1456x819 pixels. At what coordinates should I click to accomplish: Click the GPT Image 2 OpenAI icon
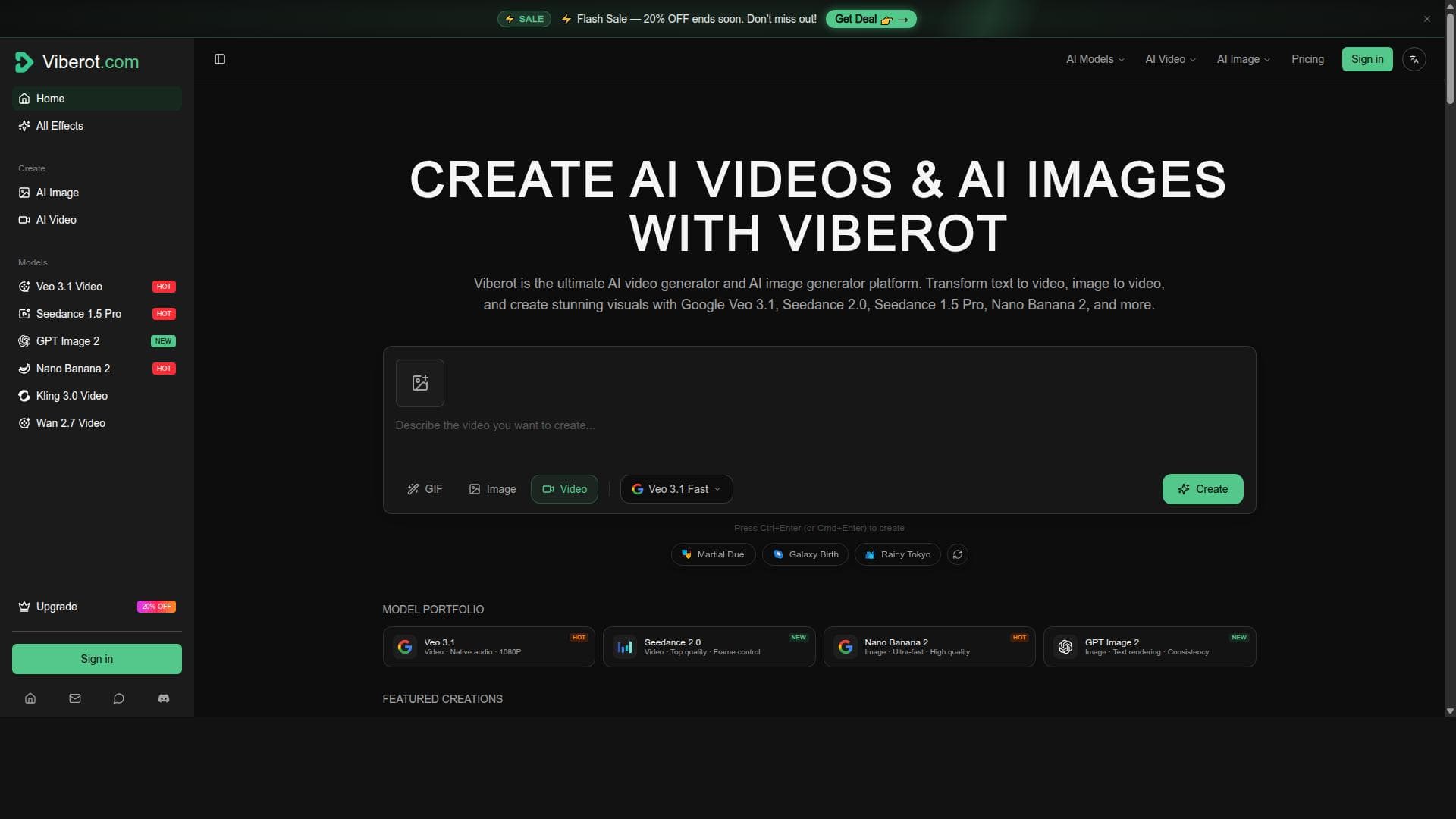(x=1065, y=647)
